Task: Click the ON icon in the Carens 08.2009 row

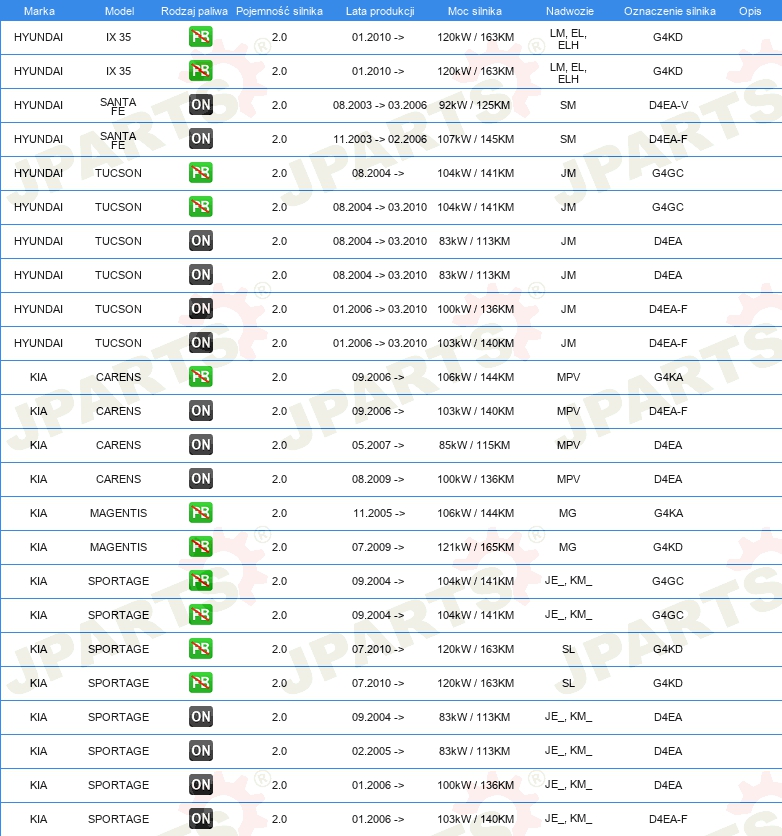Action: (x=200, y=479)
